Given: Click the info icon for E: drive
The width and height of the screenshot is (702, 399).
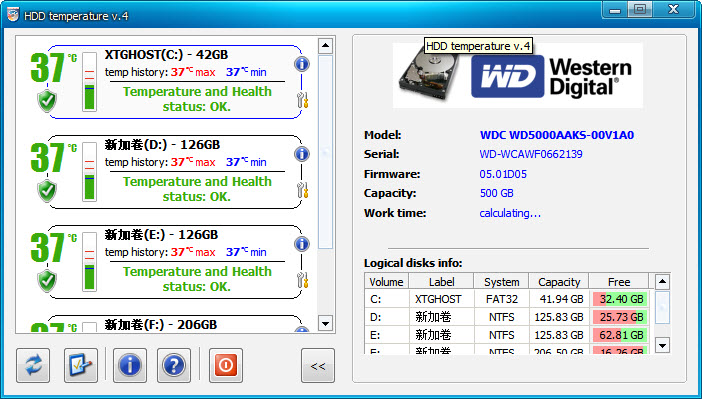Looking at the screenshot, I should (302, 244).
